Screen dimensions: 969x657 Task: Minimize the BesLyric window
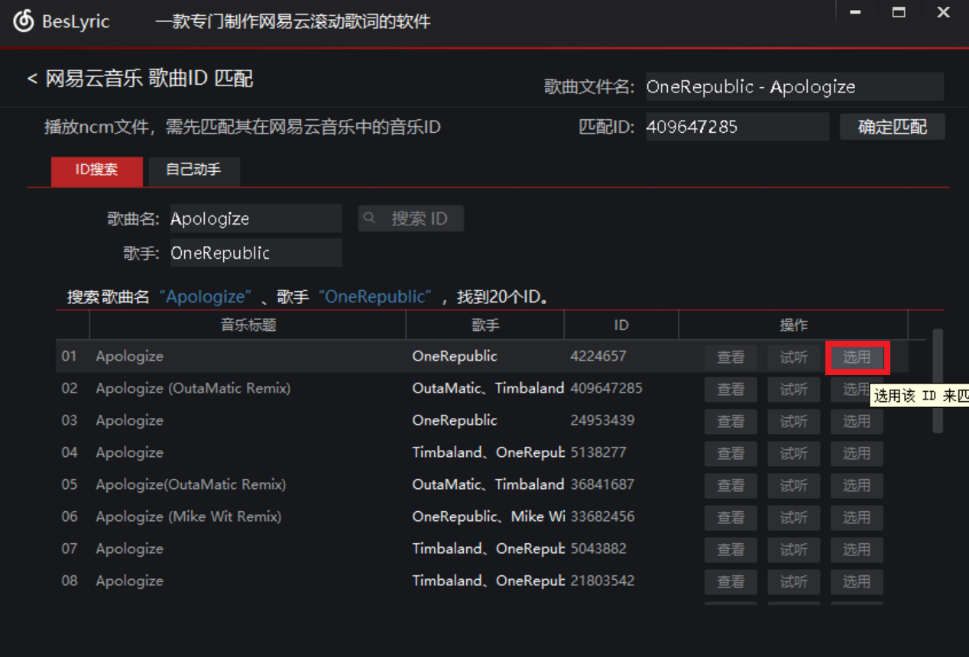[855, 13]
